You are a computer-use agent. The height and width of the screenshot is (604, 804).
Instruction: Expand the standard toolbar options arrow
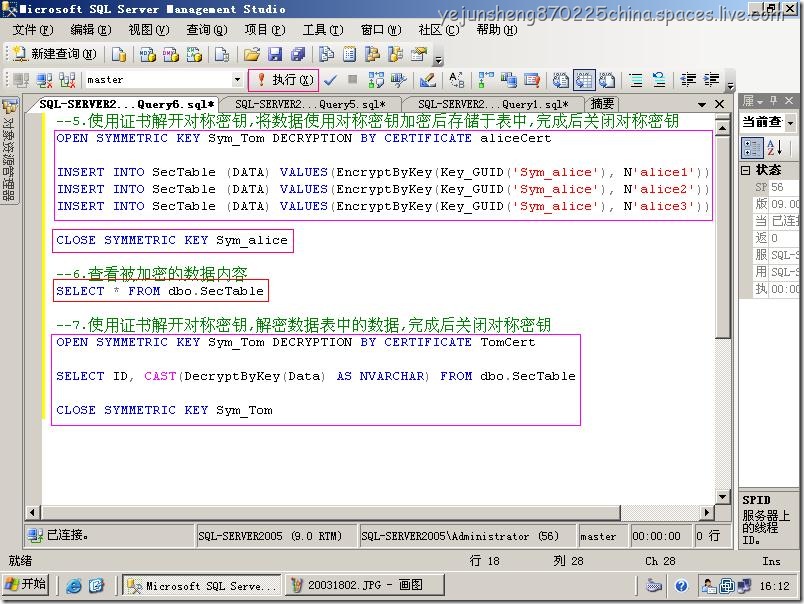(x=438, y=59)
